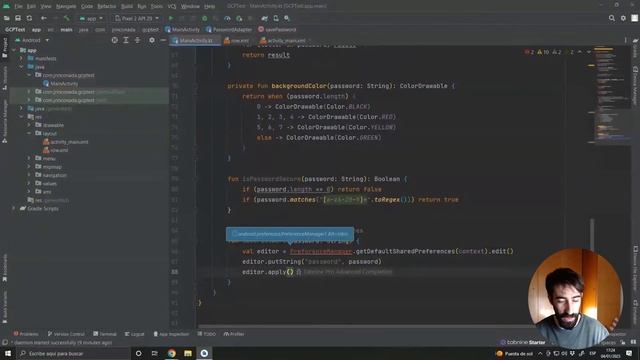The height and width of the screenshot is (360, 640).
Task: Run the app with the green play icon
Action: click(171, 18)
